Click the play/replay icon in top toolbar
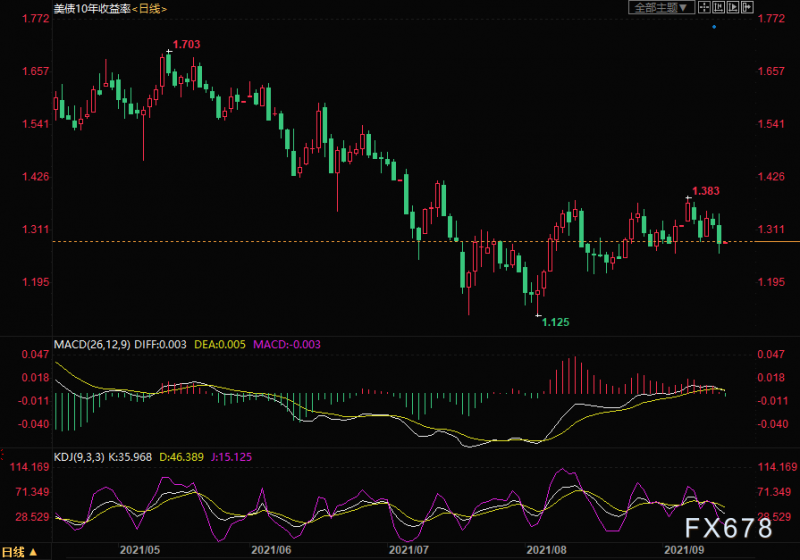This screenshot has width=800, height=560. click(x=733, y=8)
